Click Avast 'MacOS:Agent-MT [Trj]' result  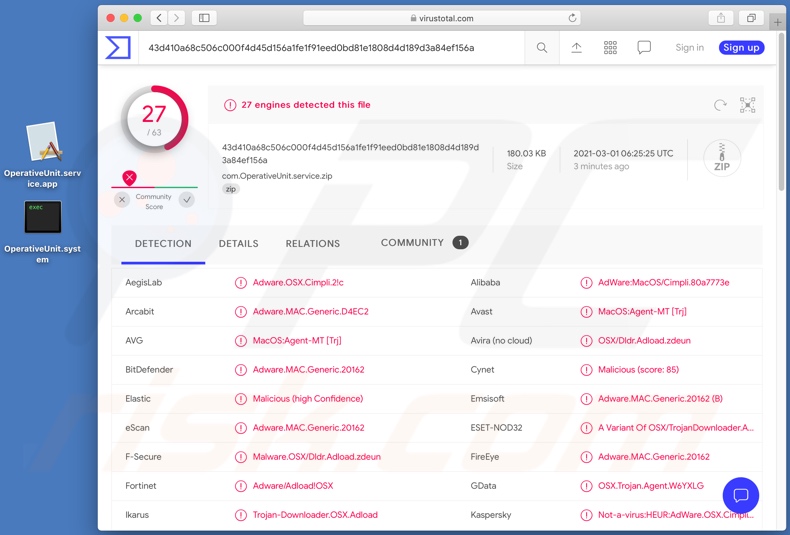pos(642,311)
